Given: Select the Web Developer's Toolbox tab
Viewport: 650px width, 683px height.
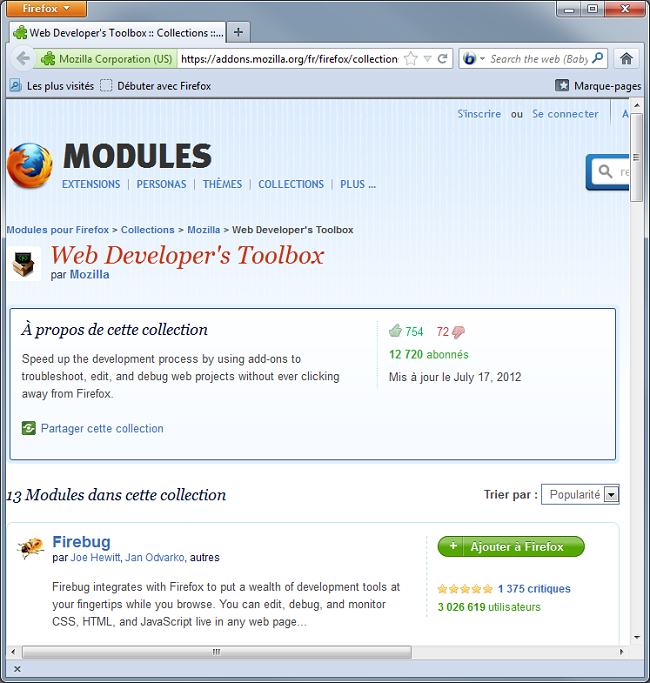Looking at the screenshot, I should [118, 33].
